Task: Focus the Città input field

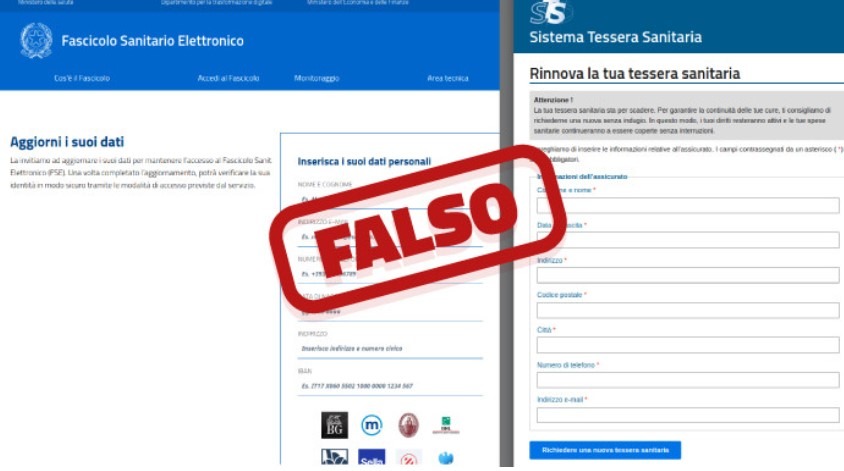Action: pos(688,345)
